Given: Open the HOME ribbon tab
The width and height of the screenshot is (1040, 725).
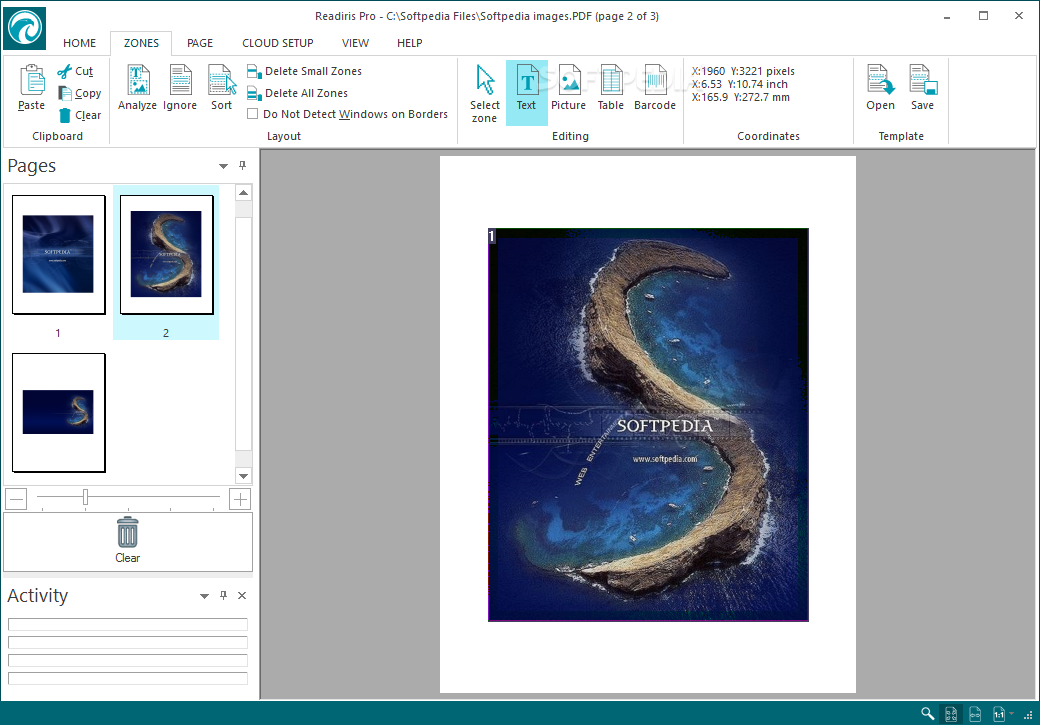Looking at the screenshot, I should (80, 43).
